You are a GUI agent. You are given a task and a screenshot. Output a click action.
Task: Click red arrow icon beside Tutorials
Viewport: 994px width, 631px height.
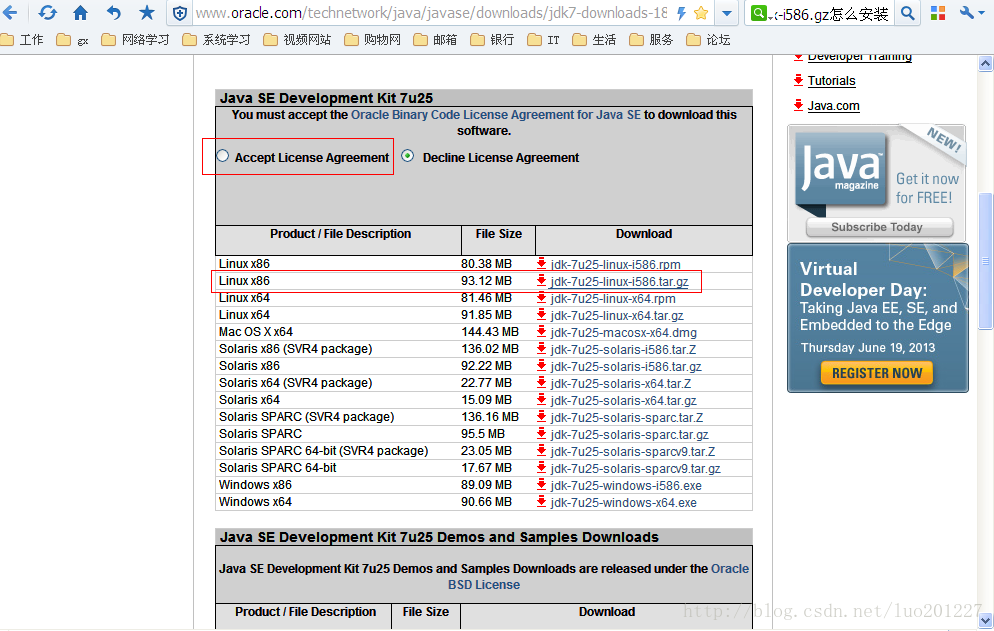(x=798, y=80)
